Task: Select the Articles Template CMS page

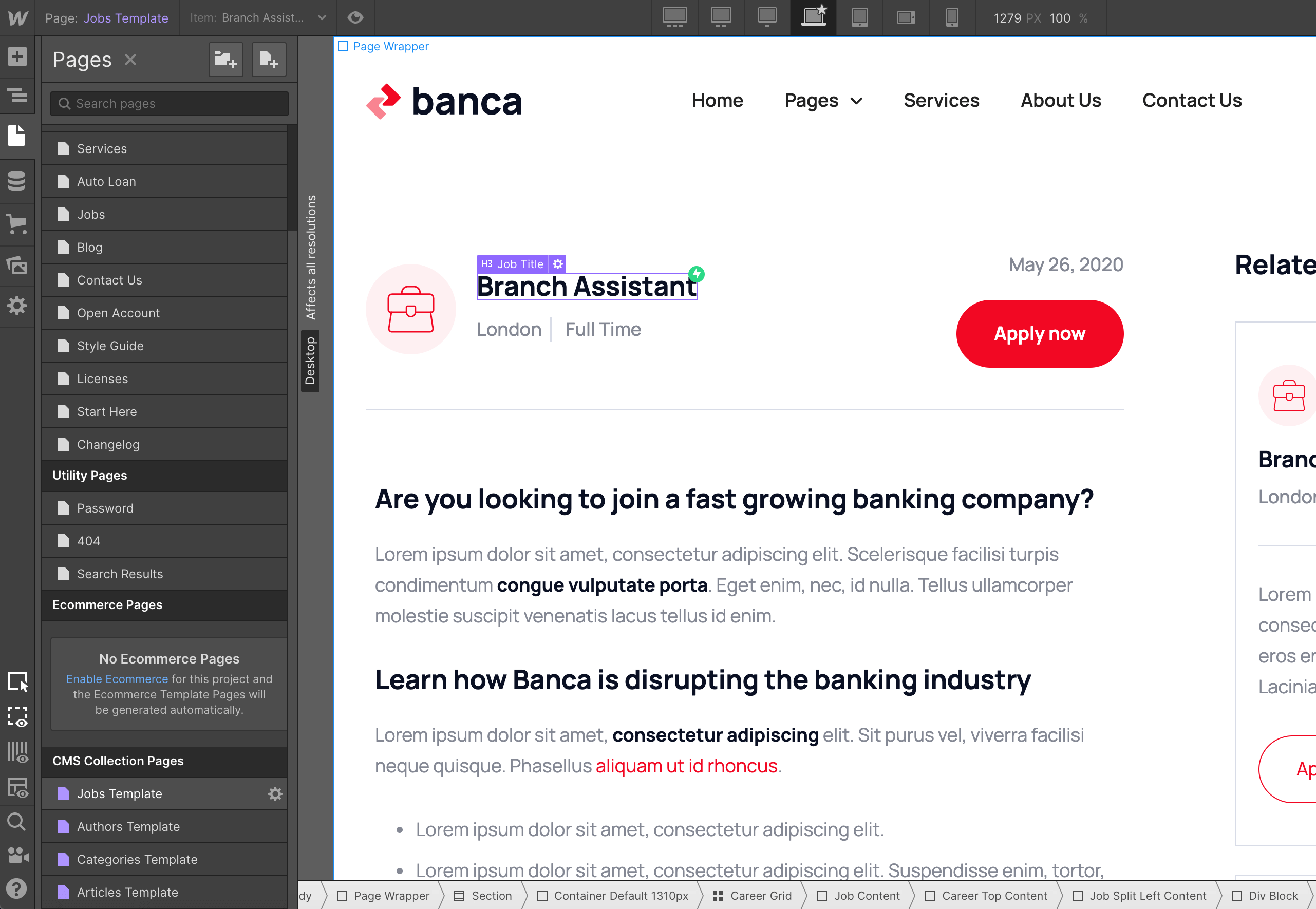Action: 127,892
